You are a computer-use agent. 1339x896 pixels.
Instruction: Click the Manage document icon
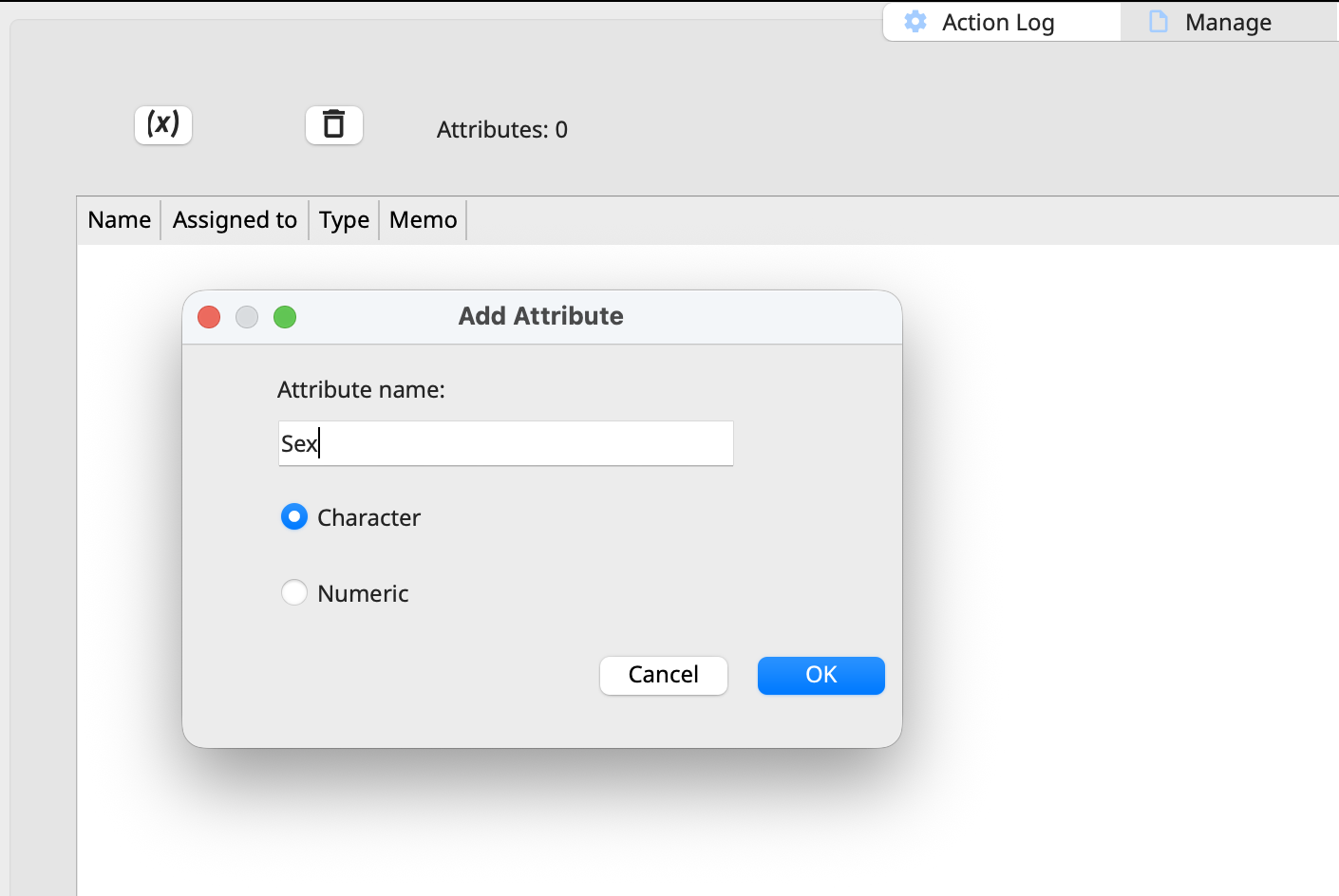coord(1159,22)
